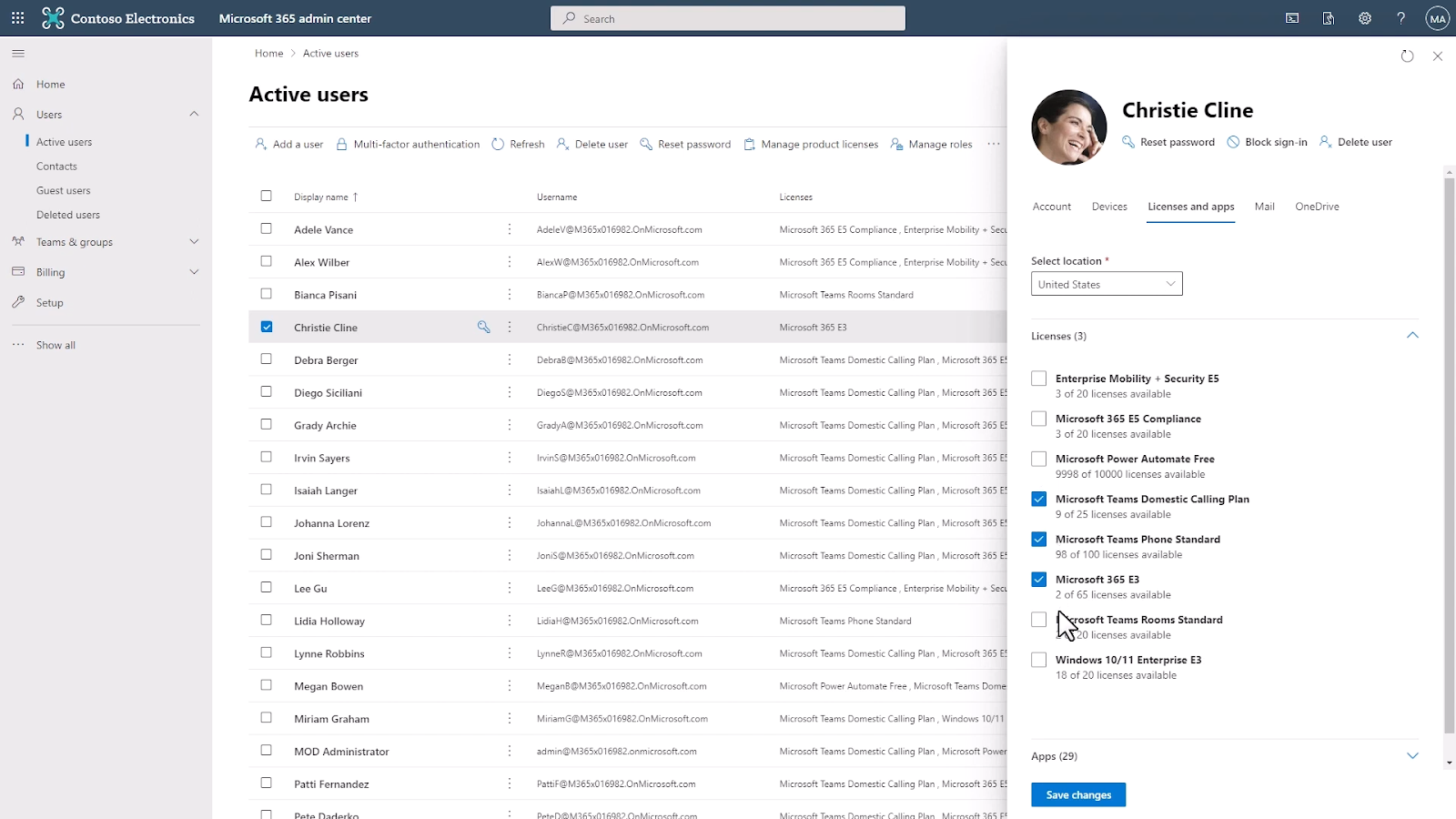Click Multi-factor authentication lock icon

click(342, 144)
